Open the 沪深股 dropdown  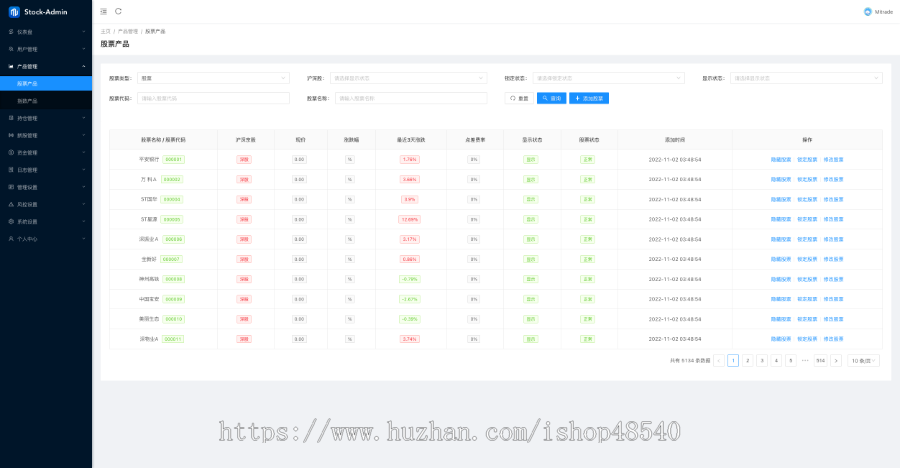click(409, 78)
